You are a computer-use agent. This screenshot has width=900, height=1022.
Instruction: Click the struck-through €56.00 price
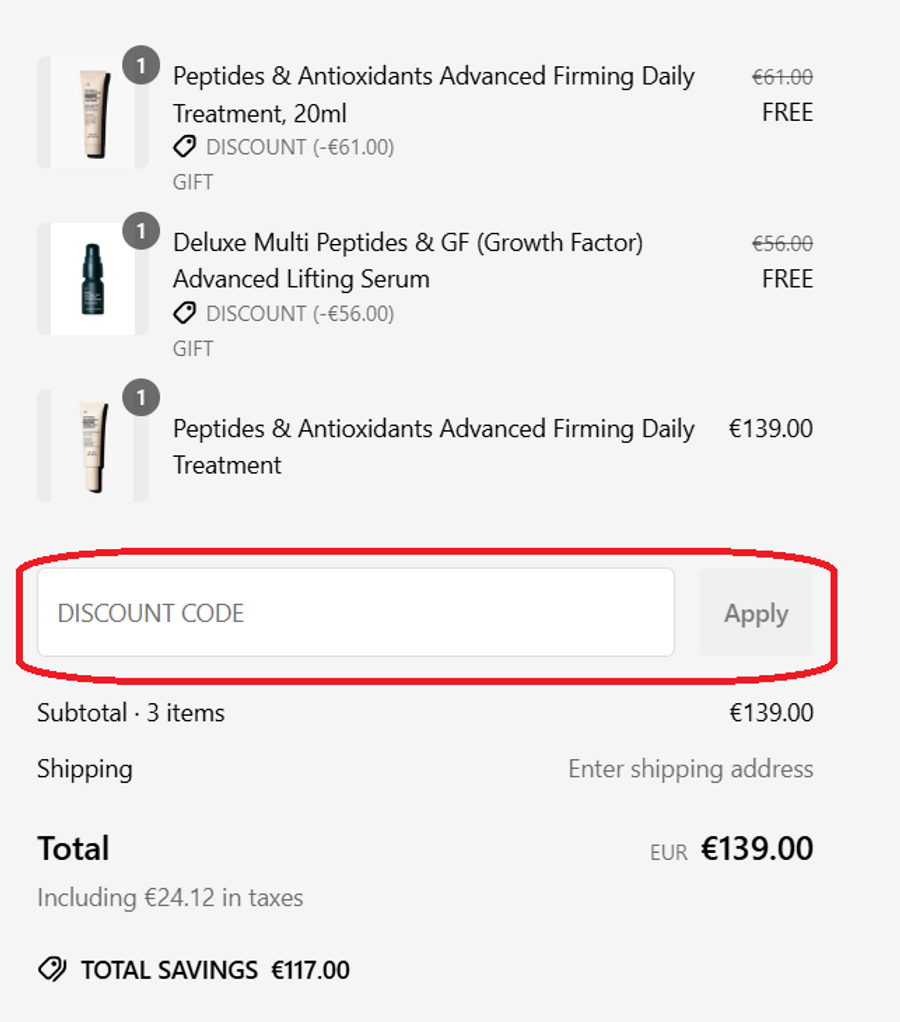(782, 243)
